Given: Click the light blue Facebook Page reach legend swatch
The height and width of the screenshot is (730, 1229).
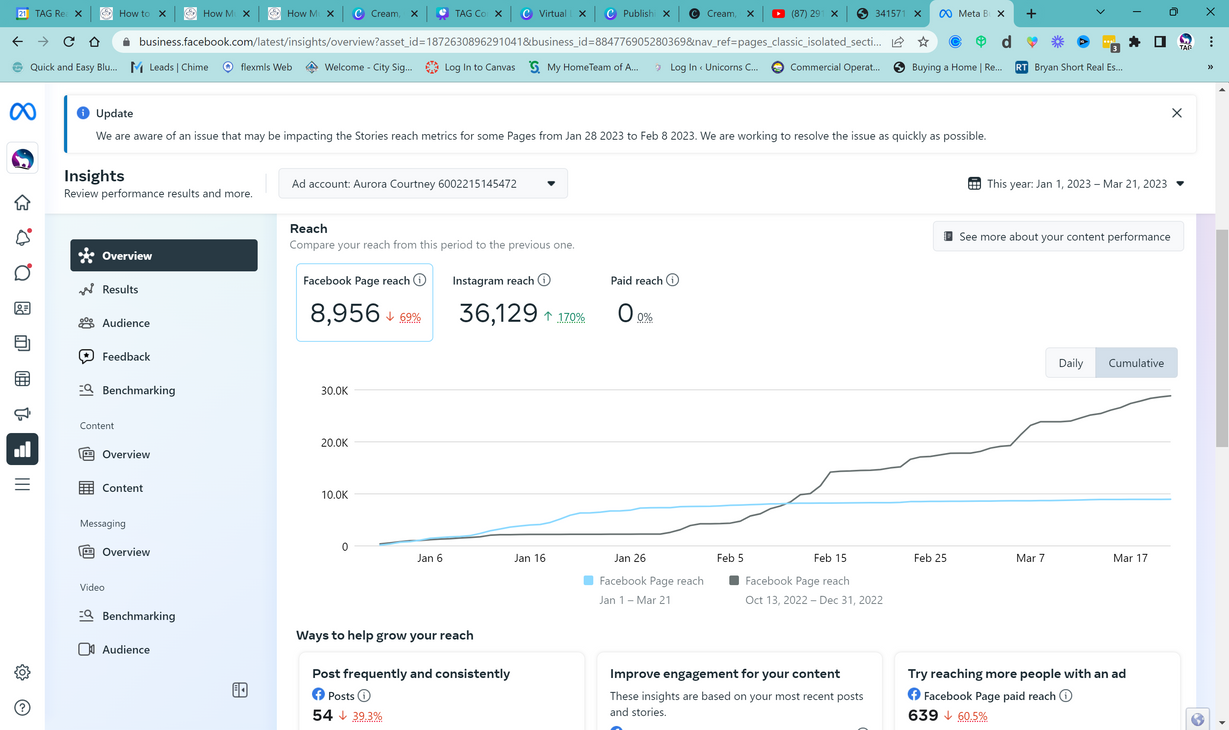Looking at the screenshot, I should [x=588, y=581].
